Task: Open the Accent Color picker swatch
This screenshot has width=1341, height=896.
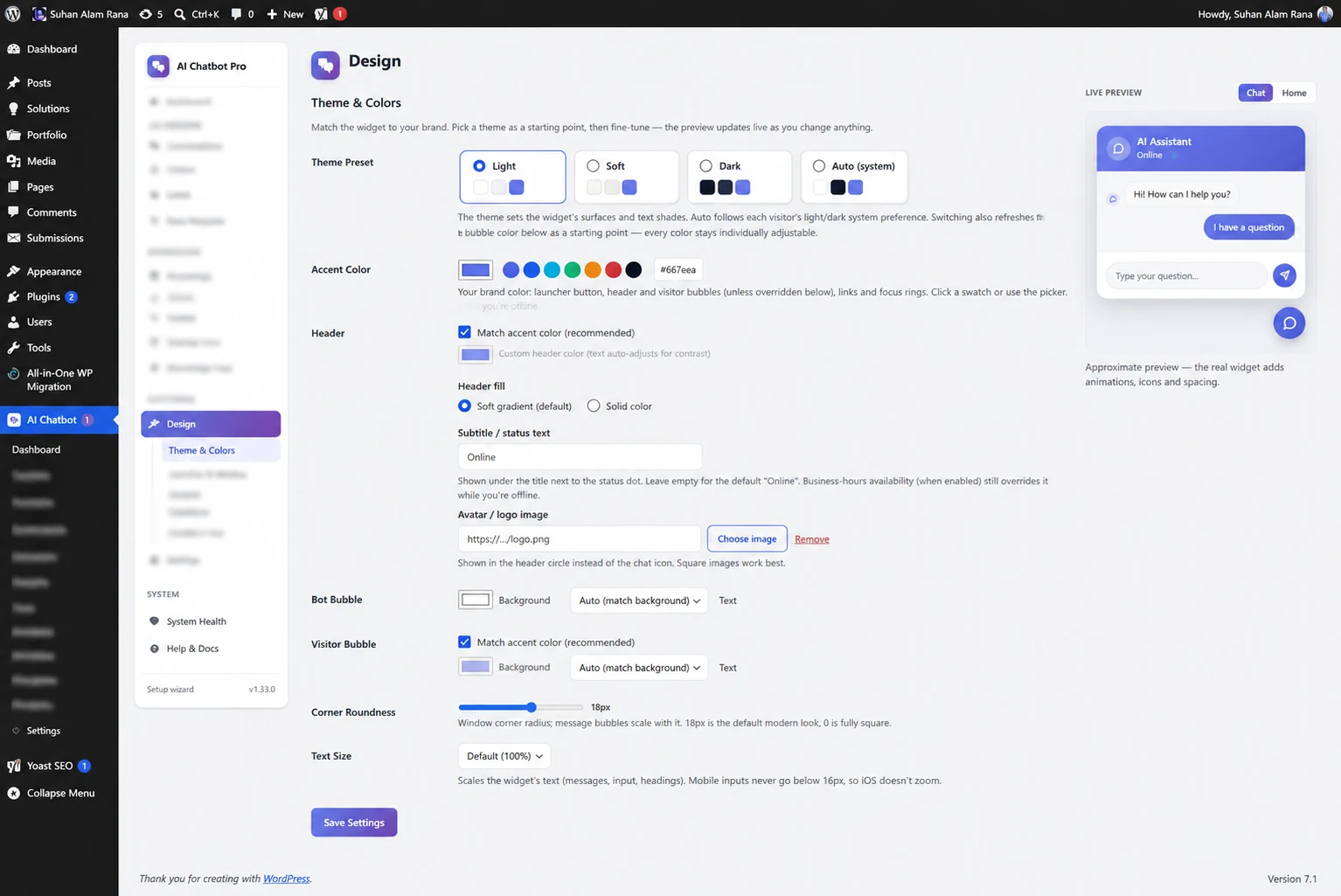Action: pyautogui.click(x=476, y=269)
